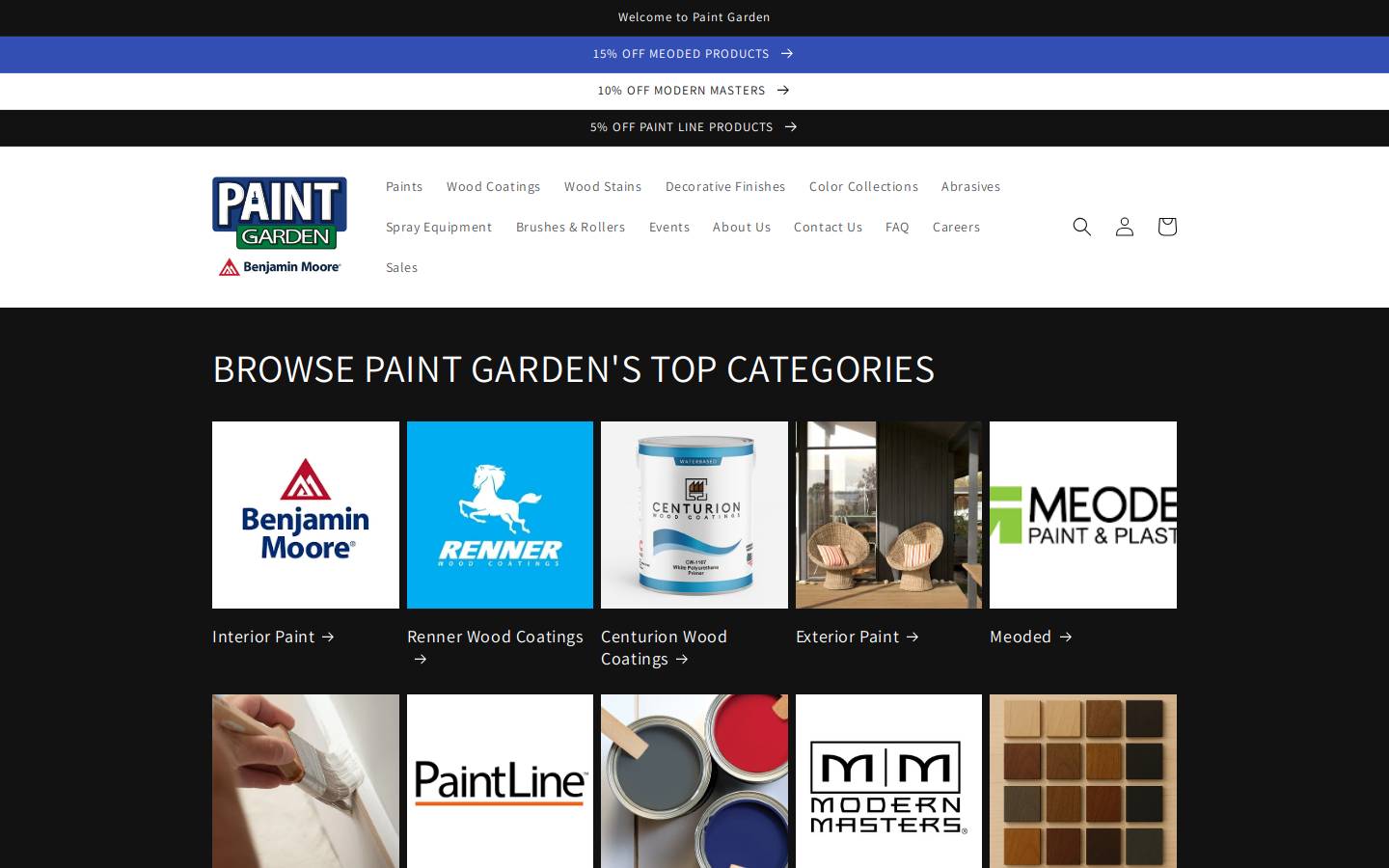Click the Modern Masters logo image
This screenshot has width=1389, height=868.
[888, 781]
